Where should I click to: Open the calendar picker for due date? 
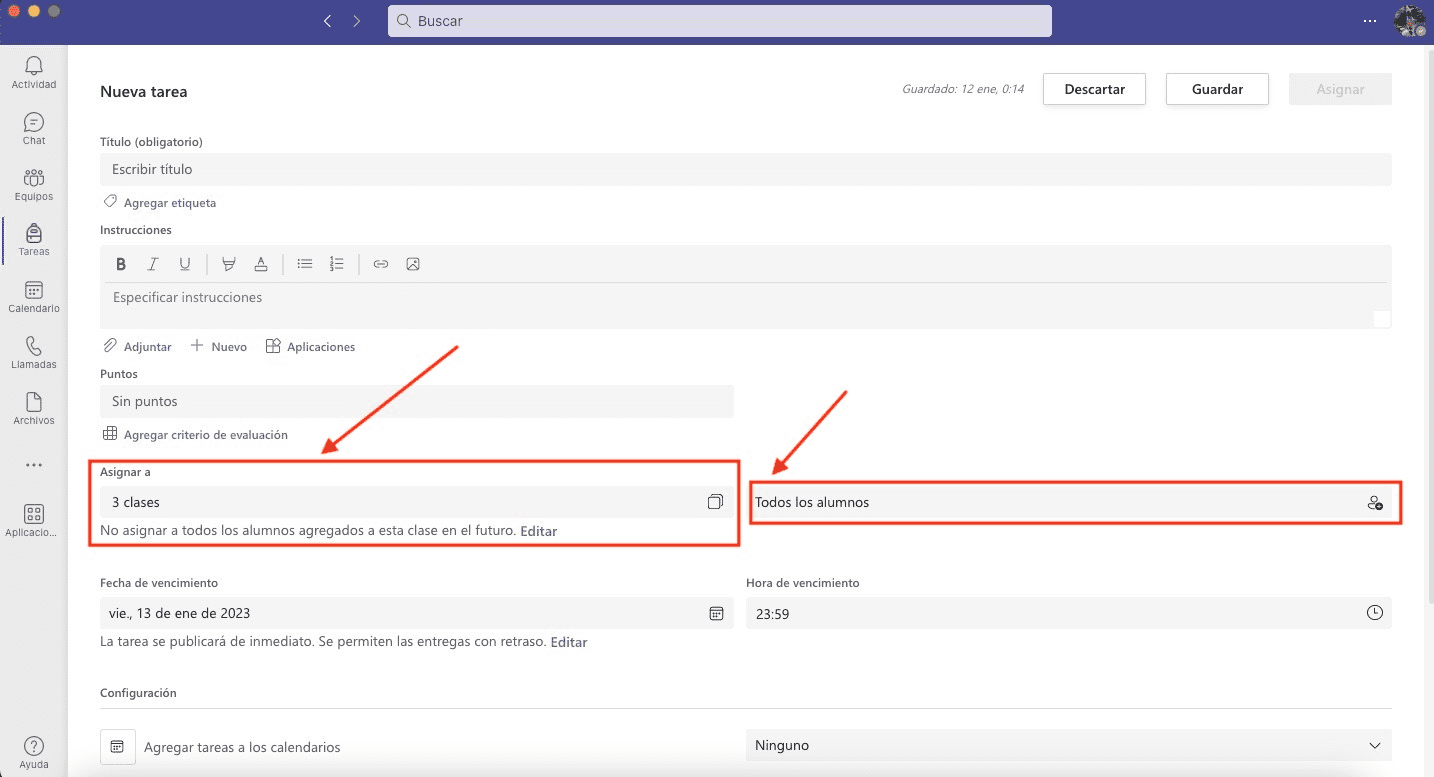[716, 613]
